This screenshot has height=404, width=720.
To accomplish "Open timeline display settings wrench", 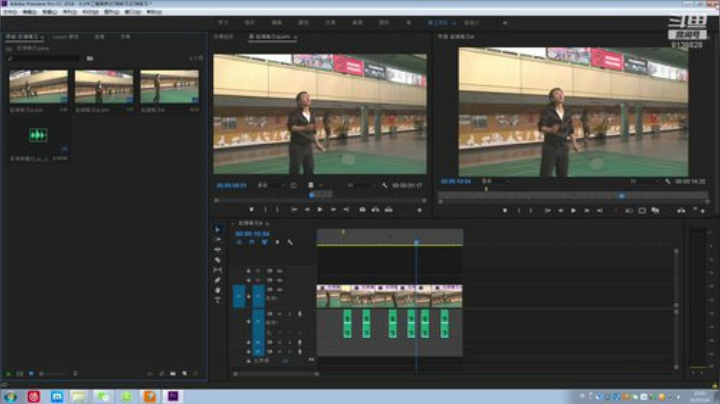I will pos(290,242).
